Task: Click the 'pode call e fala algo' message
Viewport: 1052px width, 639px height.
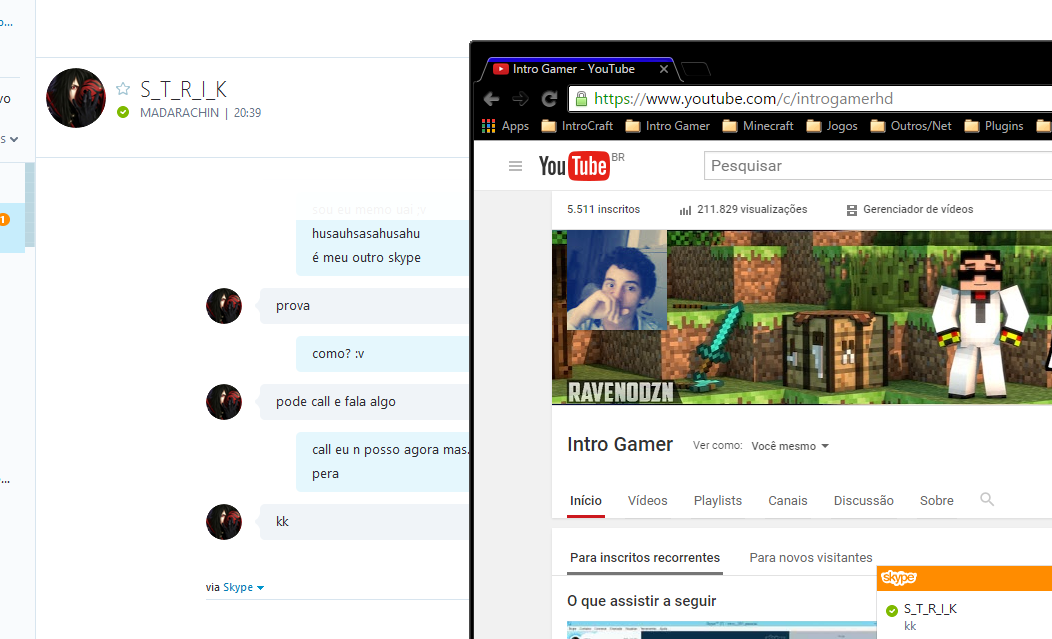Action: (364, 402)
